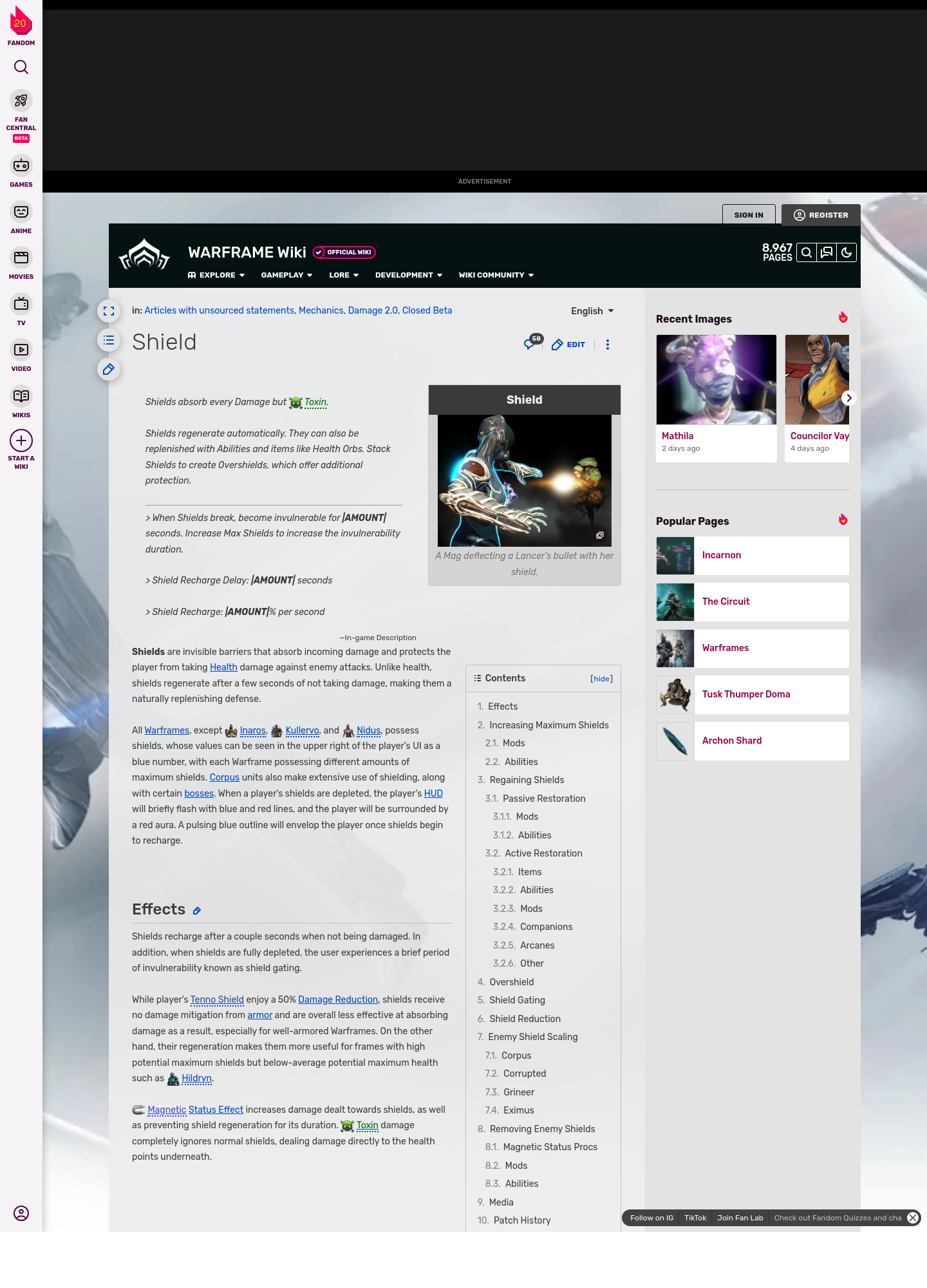Open the Fan Central rocket icon
Screen dimensions: 927x1288
coord(21,101)
